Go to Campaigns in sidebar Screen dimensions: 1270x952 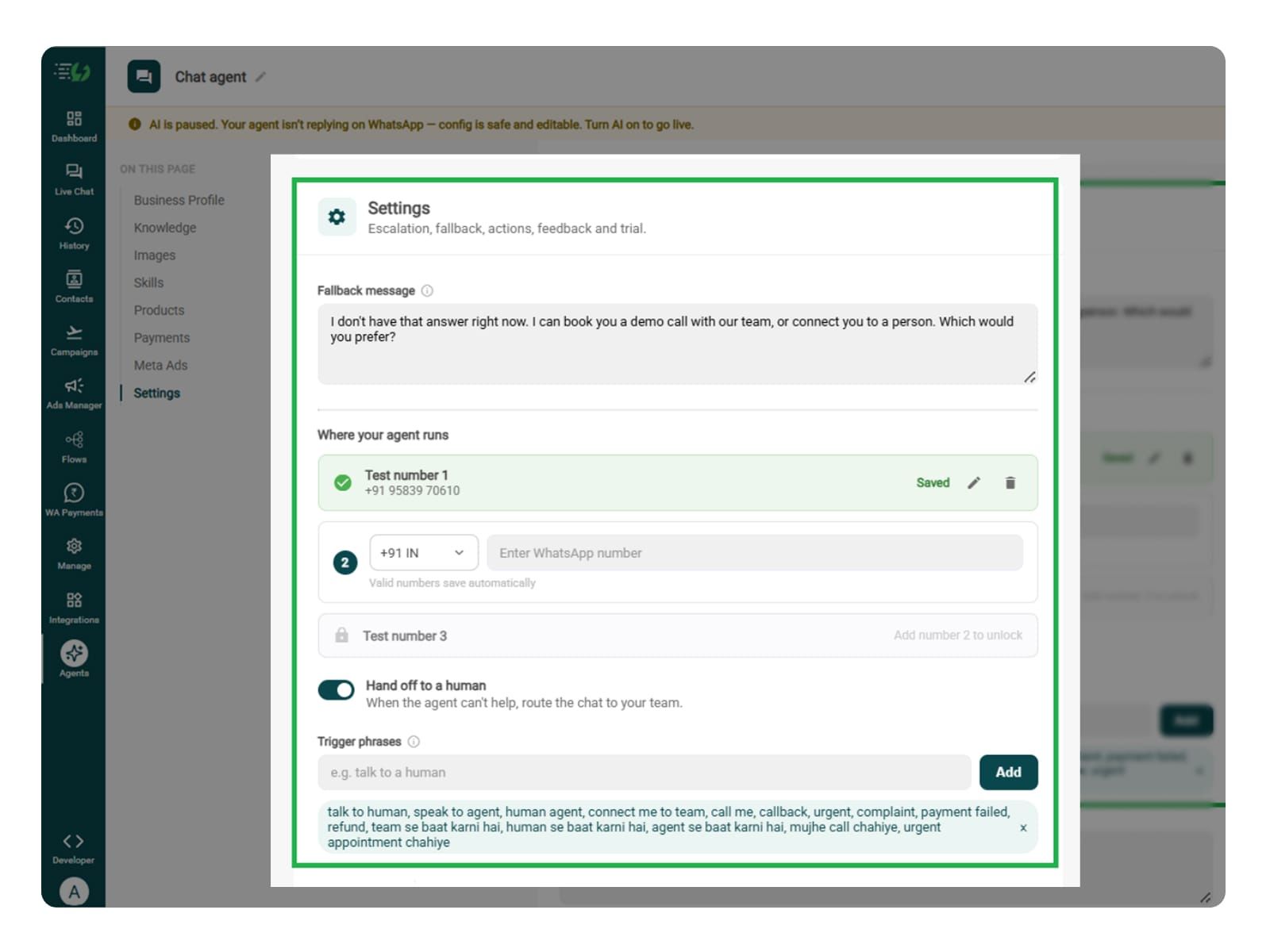pos(74,340)
